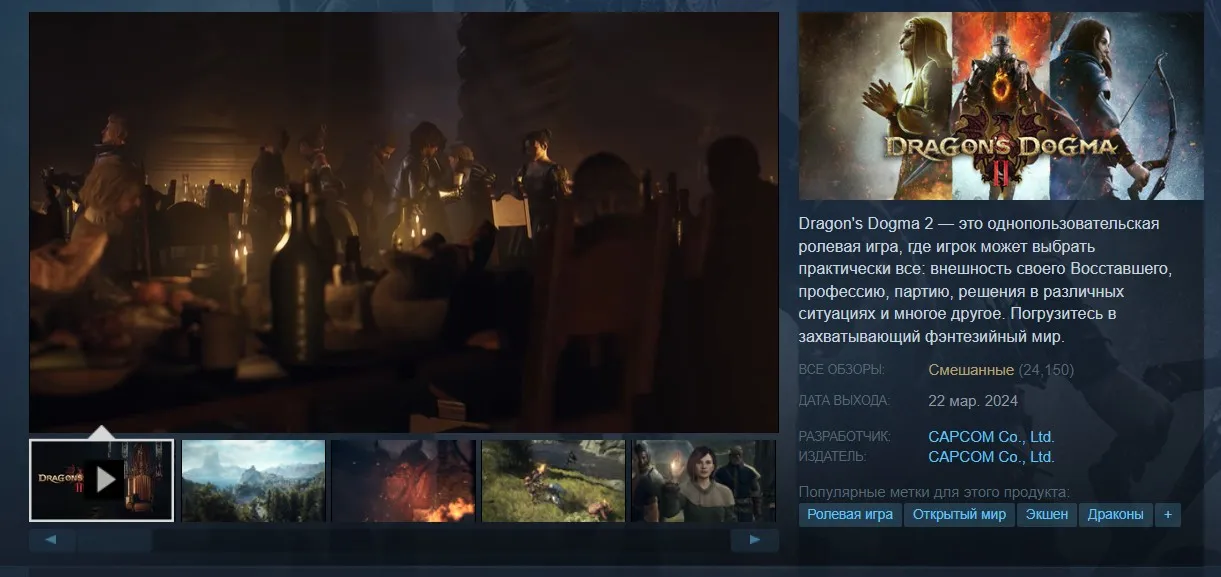
Task: Select the grassy field battle thumbnail
Action: 553,480
